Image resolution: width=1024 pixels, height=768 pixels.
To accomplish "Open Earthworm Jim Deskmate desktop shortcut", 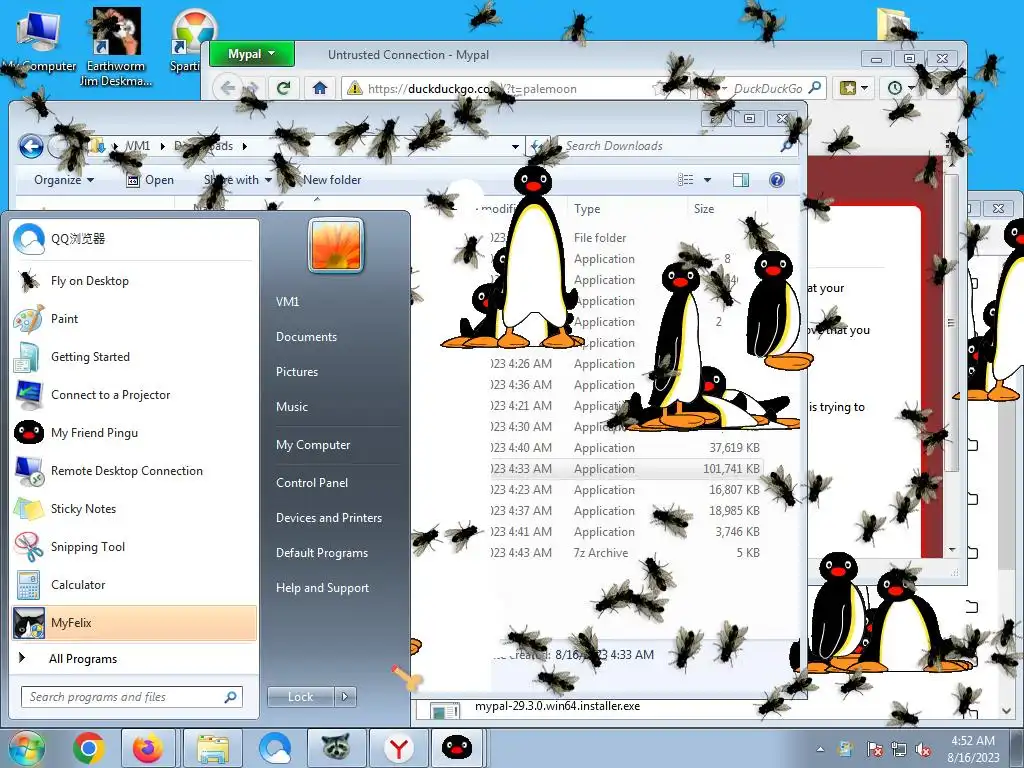I will [x=116, y=47].
